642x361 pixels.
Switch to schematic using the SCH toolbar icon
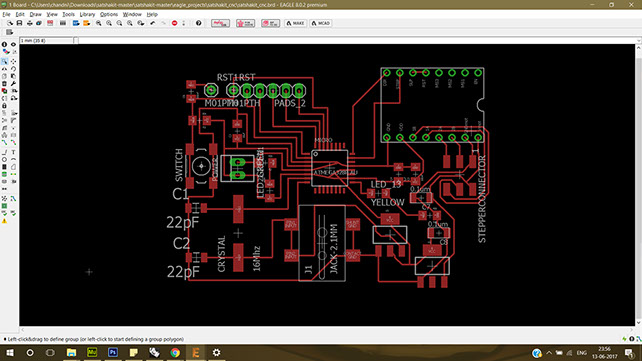tap(50, 23)
